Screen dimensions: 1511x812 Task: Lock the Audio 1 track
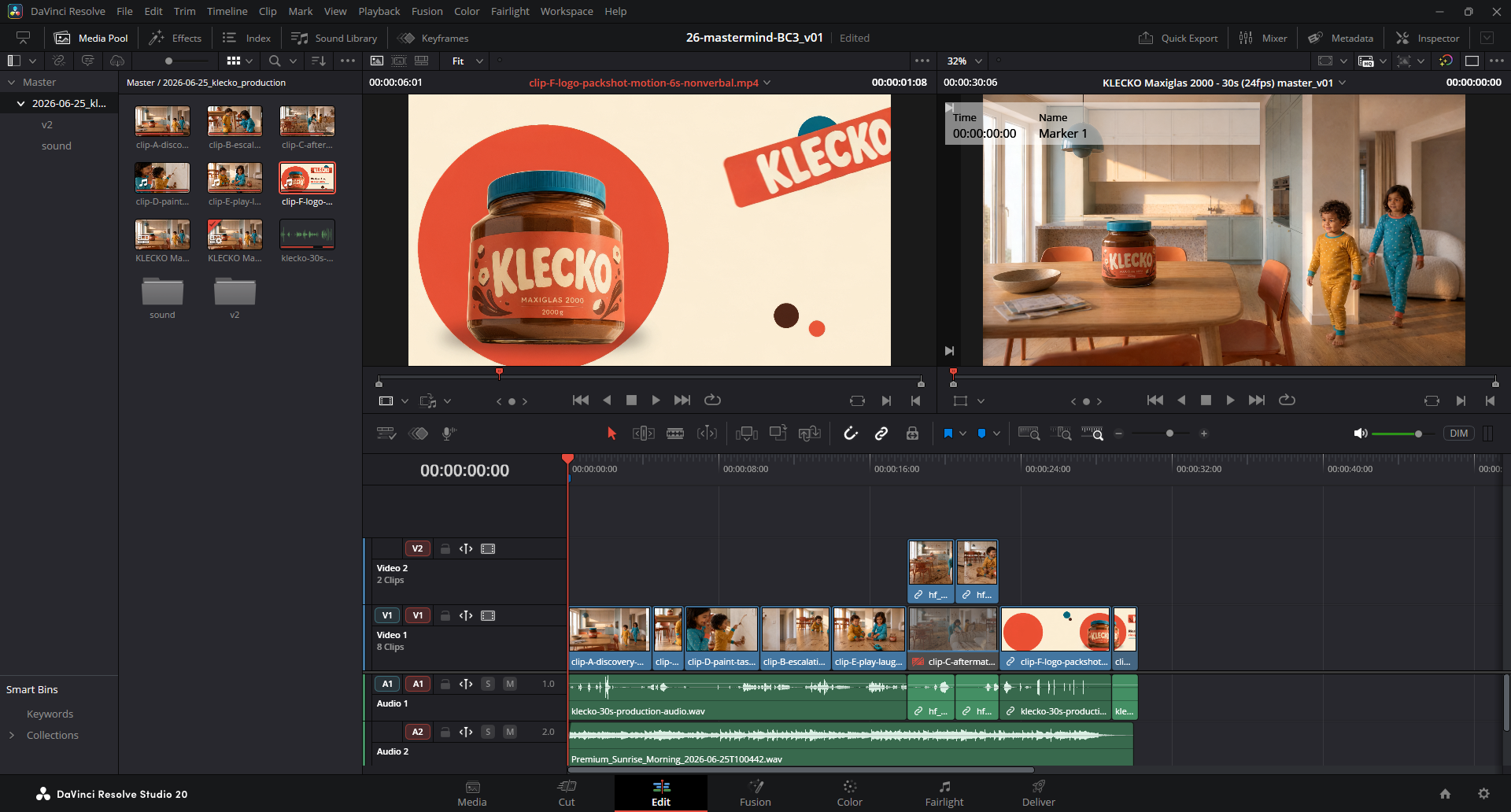(445, 684)
